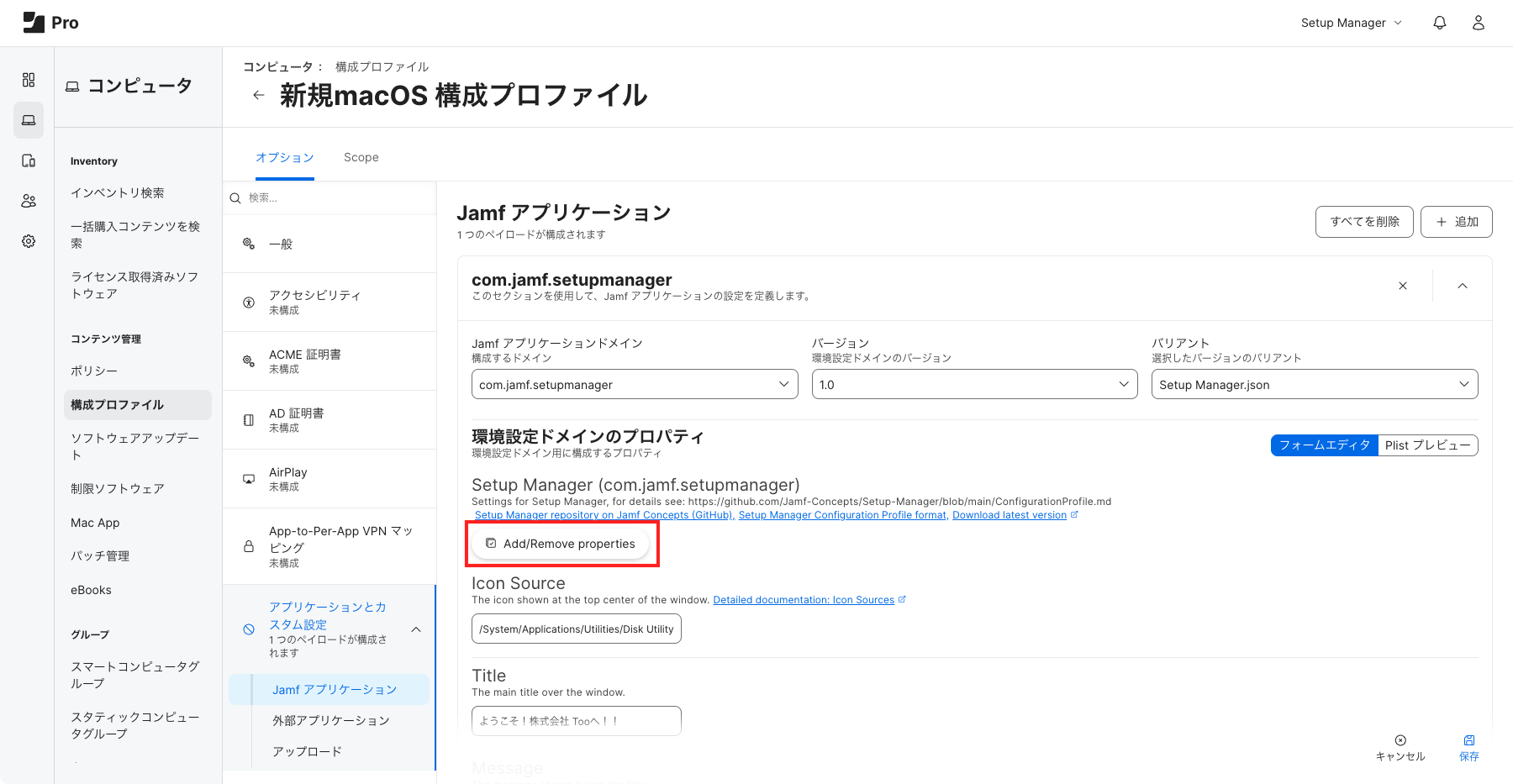Click the back arrow beside page title
This screenshot has height=784, width=1513.
point(258,95)
